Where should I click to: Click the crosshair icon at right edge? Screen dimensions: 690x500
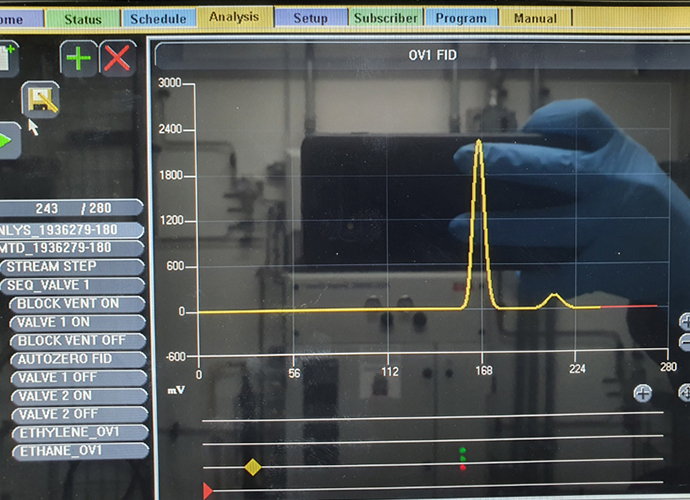tap(685, 393)
